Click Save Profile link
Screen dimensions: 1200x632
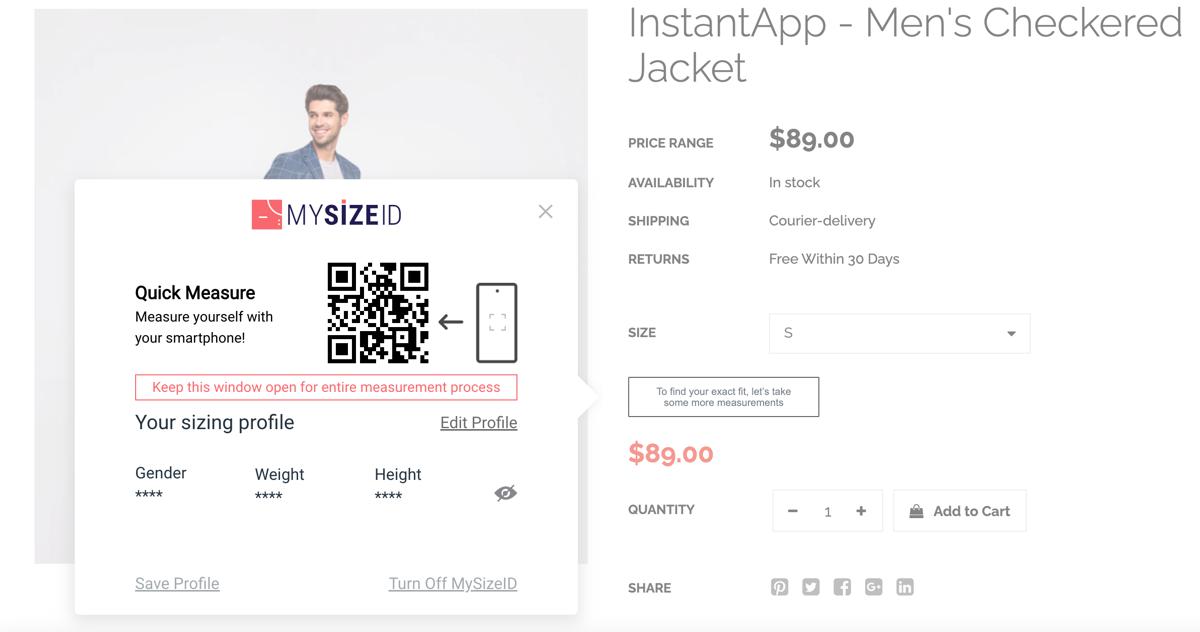(177, 584)
